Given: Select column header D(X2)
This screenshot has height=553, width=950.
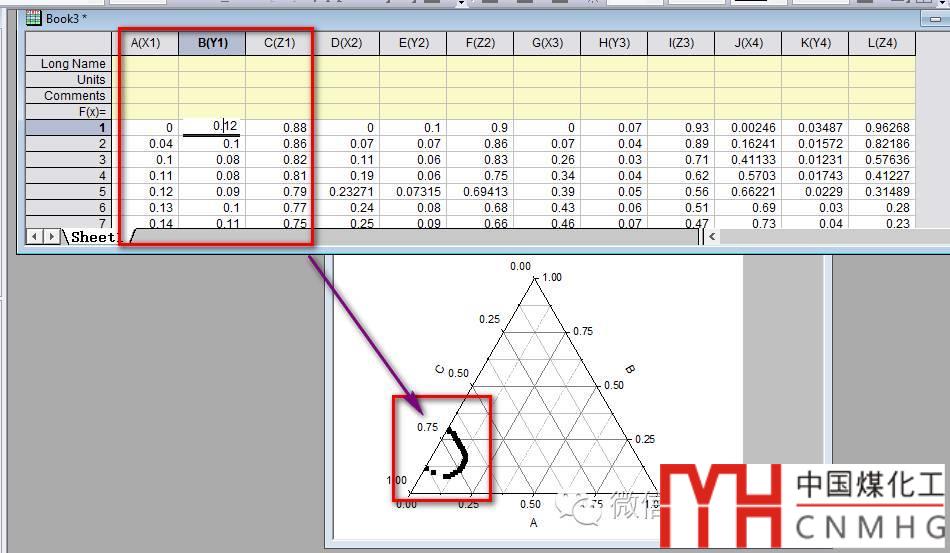Looking at the screenshot, I should 347,43.
